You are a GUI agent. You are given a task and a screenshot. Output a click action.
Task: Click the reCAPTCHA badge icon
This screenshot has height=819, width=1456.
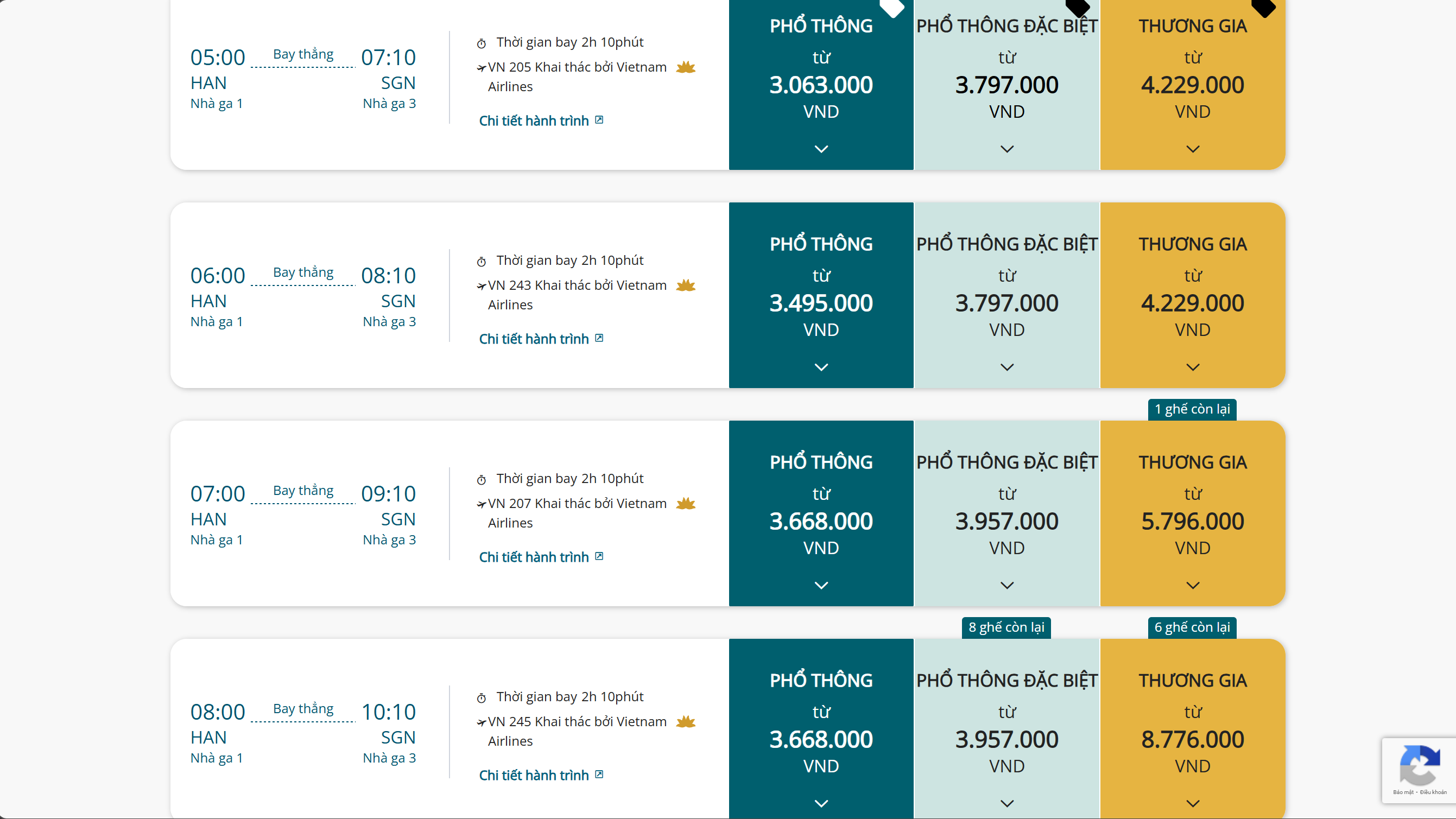coord(1419,766)
